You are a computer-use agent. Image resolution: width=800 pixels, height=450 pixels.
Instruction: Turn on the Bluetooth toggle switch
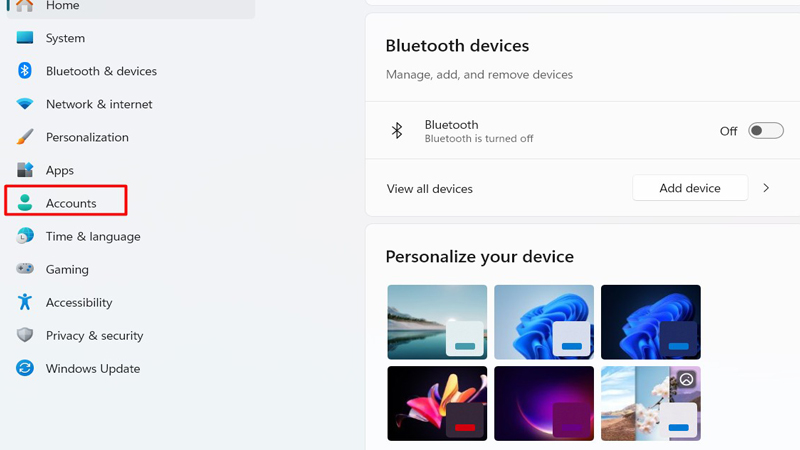click(x=766, y=131)
